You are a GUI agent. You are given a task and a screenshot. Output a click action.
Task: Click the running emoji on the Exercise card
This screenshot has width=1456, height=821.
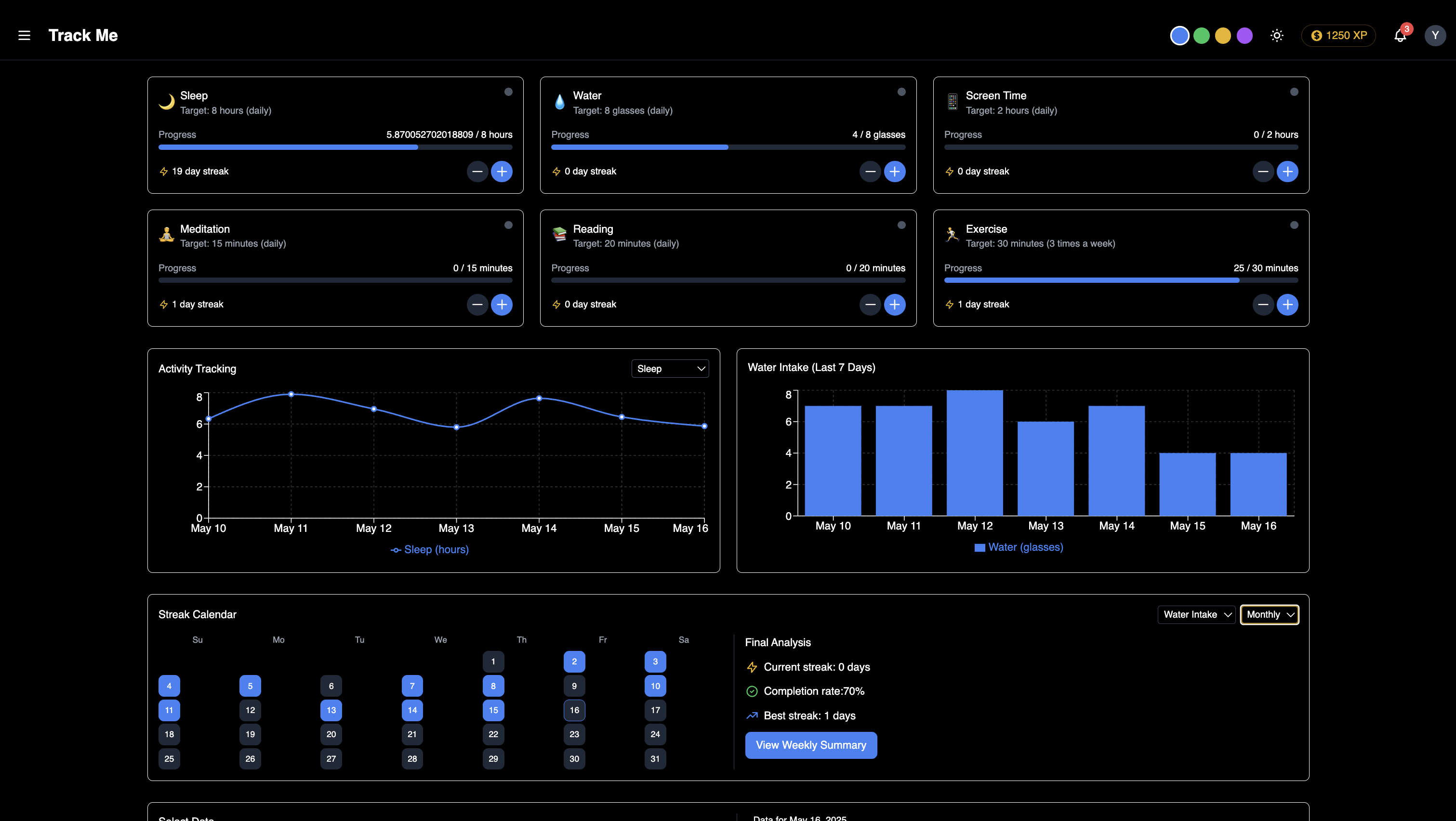tap(953, 236)
